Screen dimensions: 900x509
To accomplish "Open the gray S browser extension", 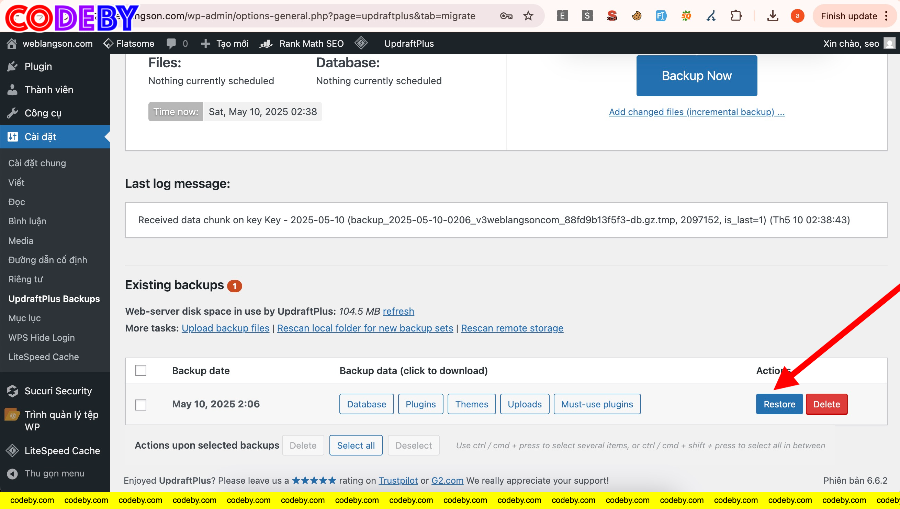I will click(x=587, y=16).
